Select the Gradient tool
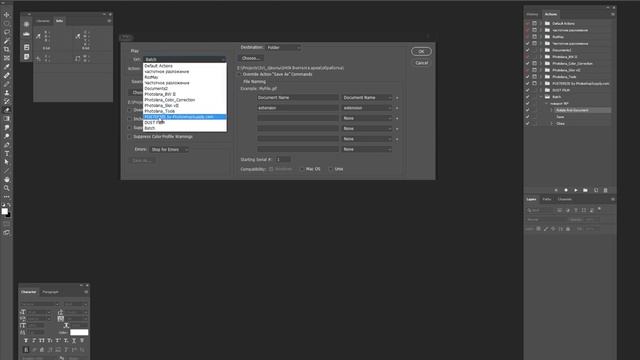Image resolution: width=640 pixels, height=360 pixels. (7, 119)
